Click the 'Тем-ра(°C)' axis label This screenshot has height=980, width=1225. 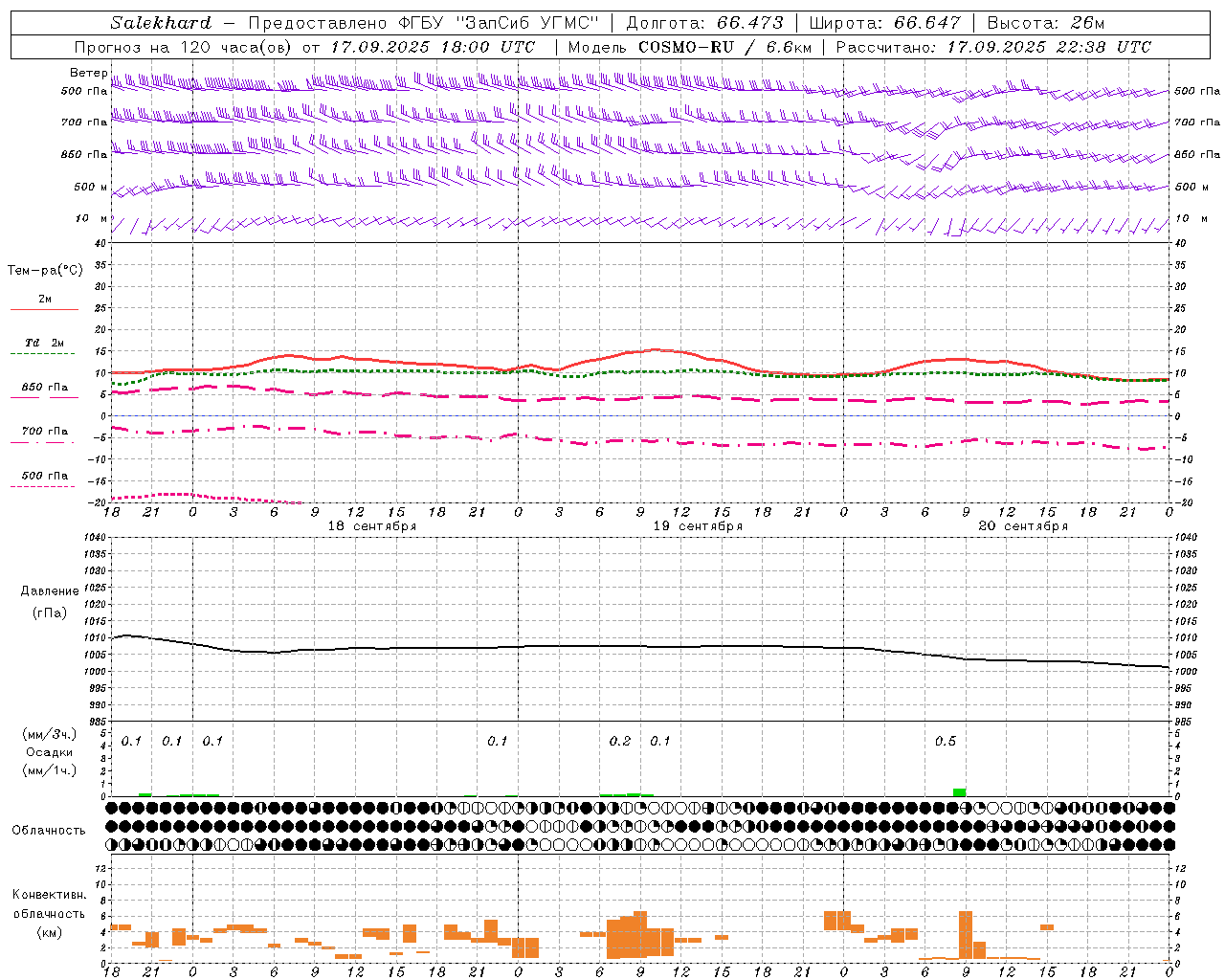pyautogui.click(x=45, y=271)
